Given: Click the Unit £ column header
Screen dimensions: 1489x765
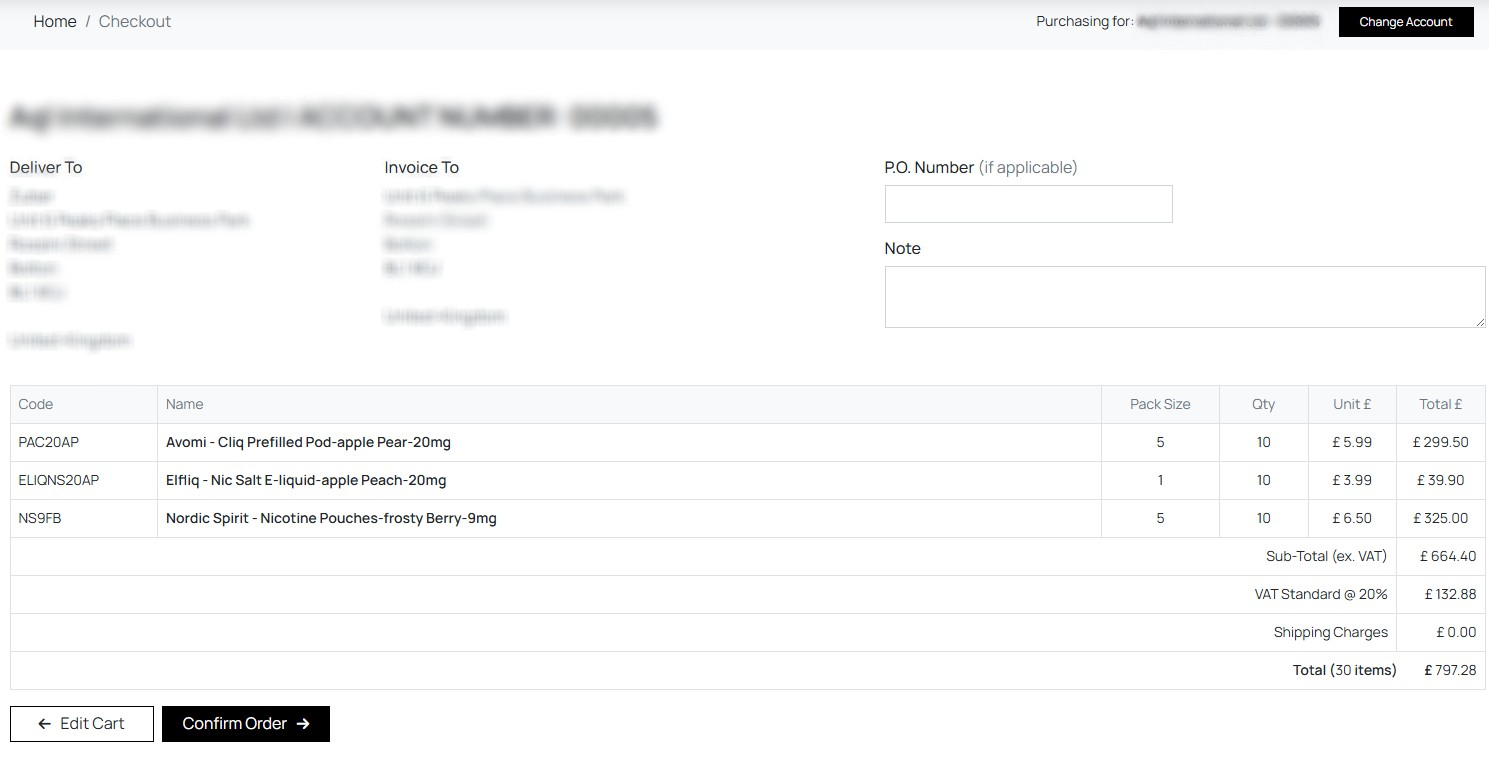Looking at the screenshot, I should (x=1352, y=404).
